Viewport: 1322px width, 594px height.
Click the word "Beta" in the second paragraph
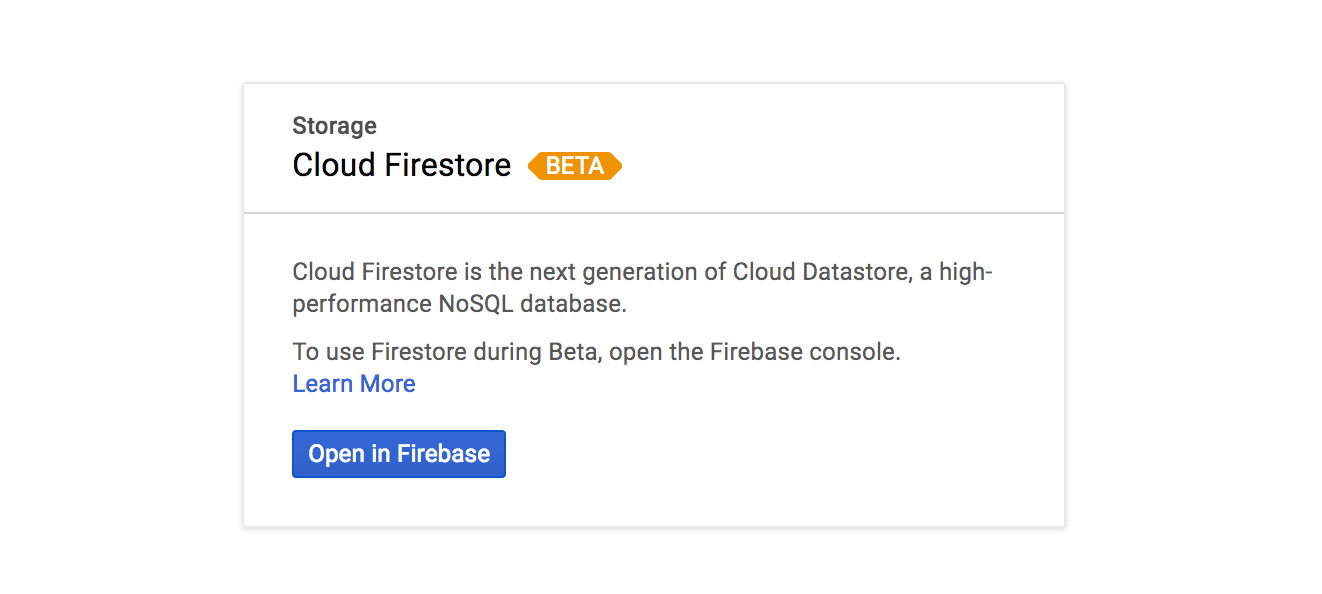click(x=574, y=352)
